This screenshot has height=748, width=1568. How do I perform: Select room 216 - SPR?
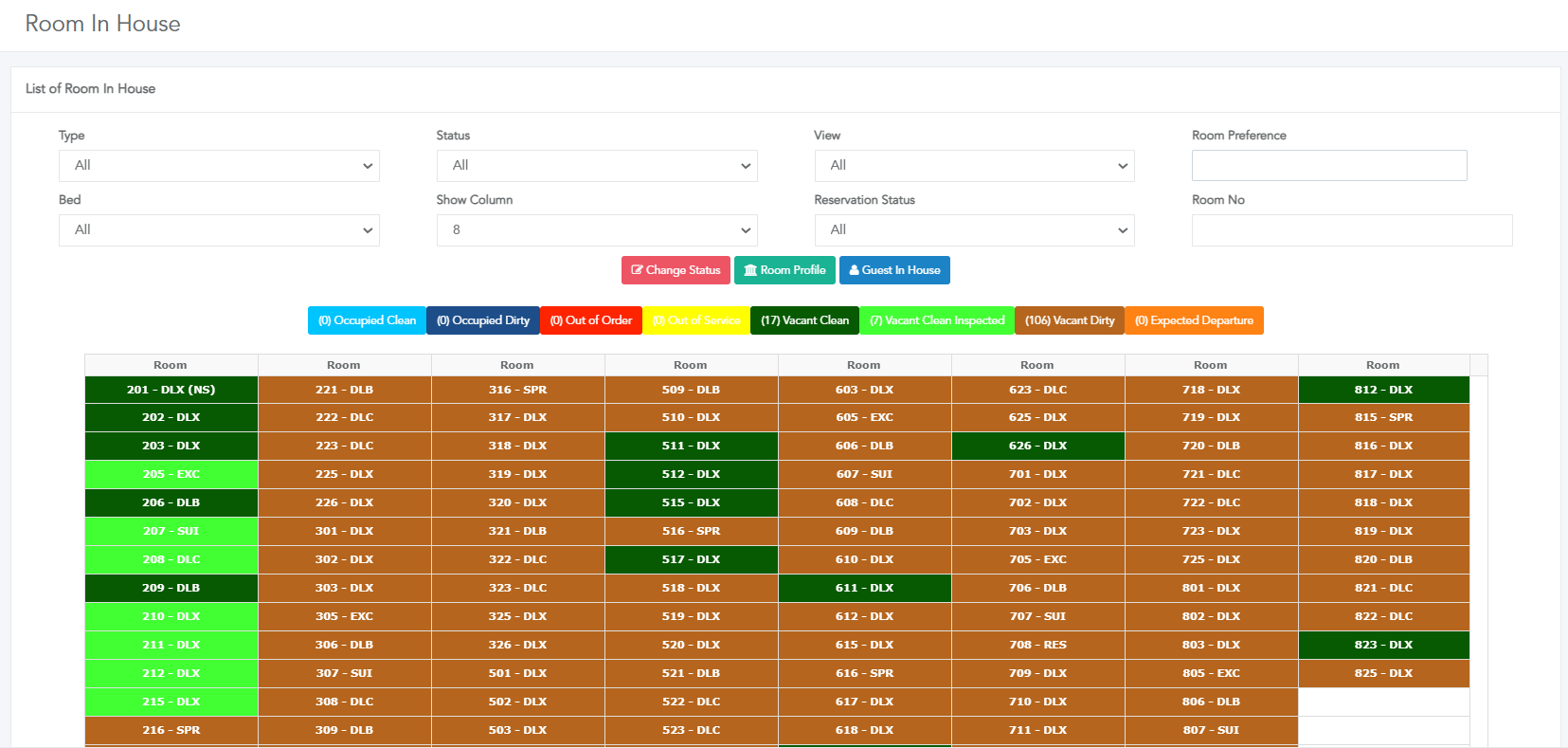tap(171, 730)
